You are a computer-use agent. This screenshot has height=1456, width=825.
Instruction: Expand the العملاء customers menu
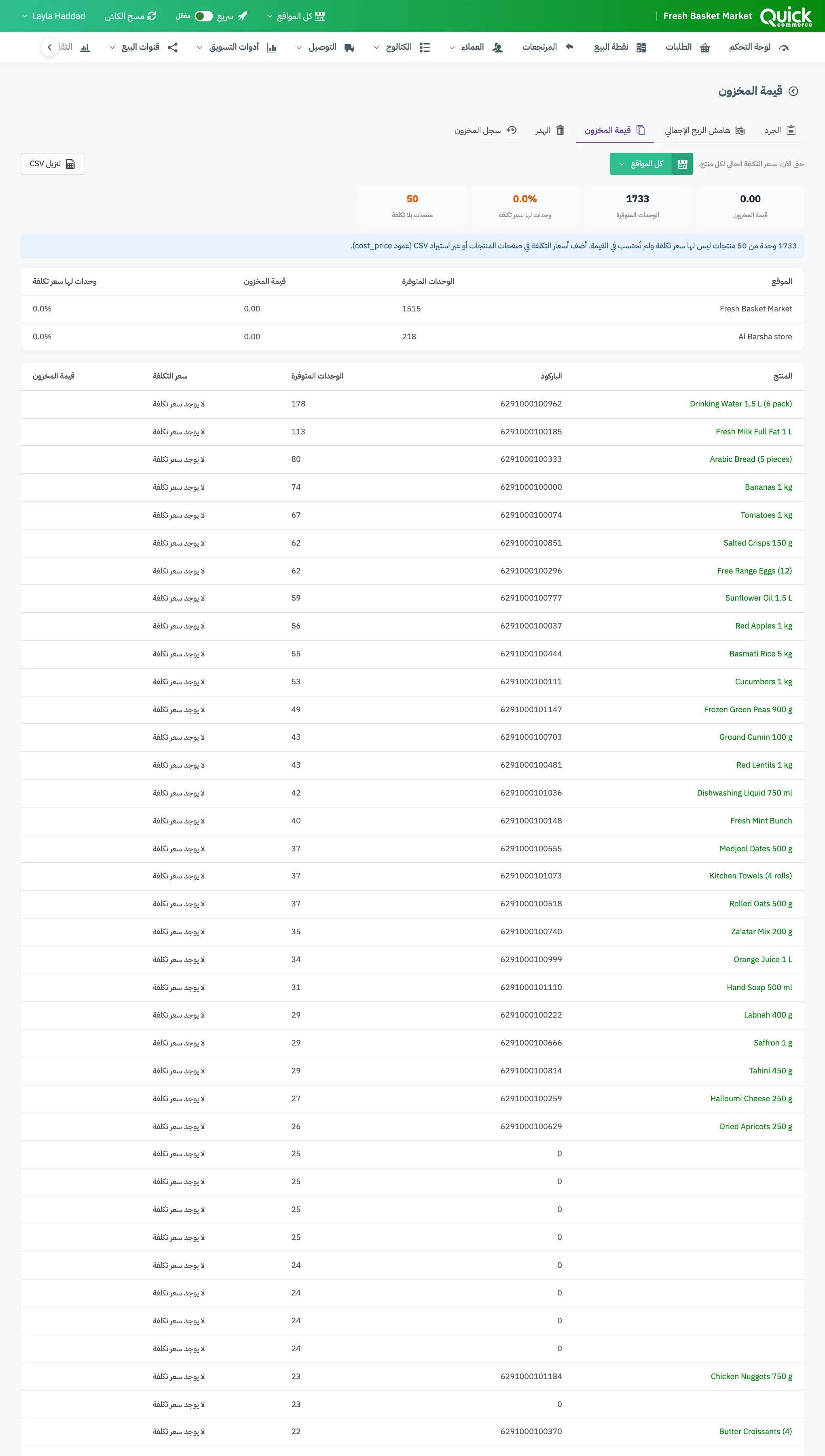point(476,47)
